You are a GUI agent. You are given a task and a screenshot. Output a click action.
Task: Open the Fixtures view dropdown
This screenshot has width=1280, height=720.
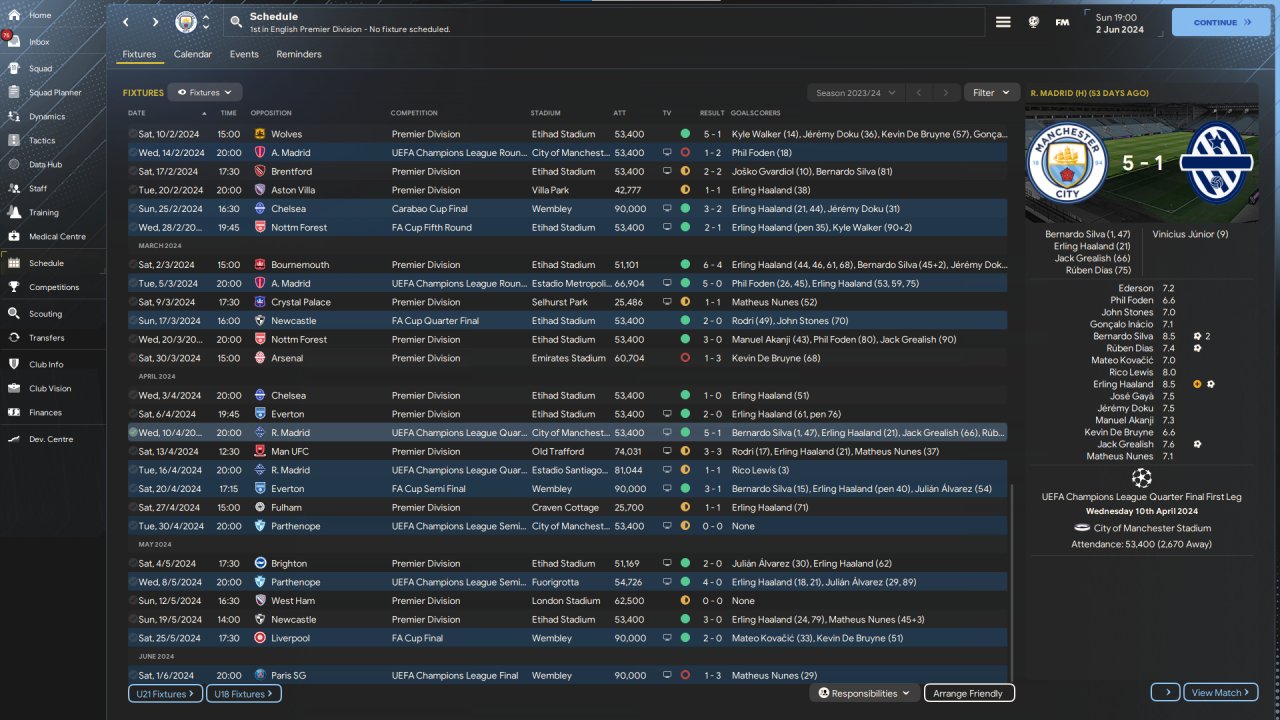point(205,92)
